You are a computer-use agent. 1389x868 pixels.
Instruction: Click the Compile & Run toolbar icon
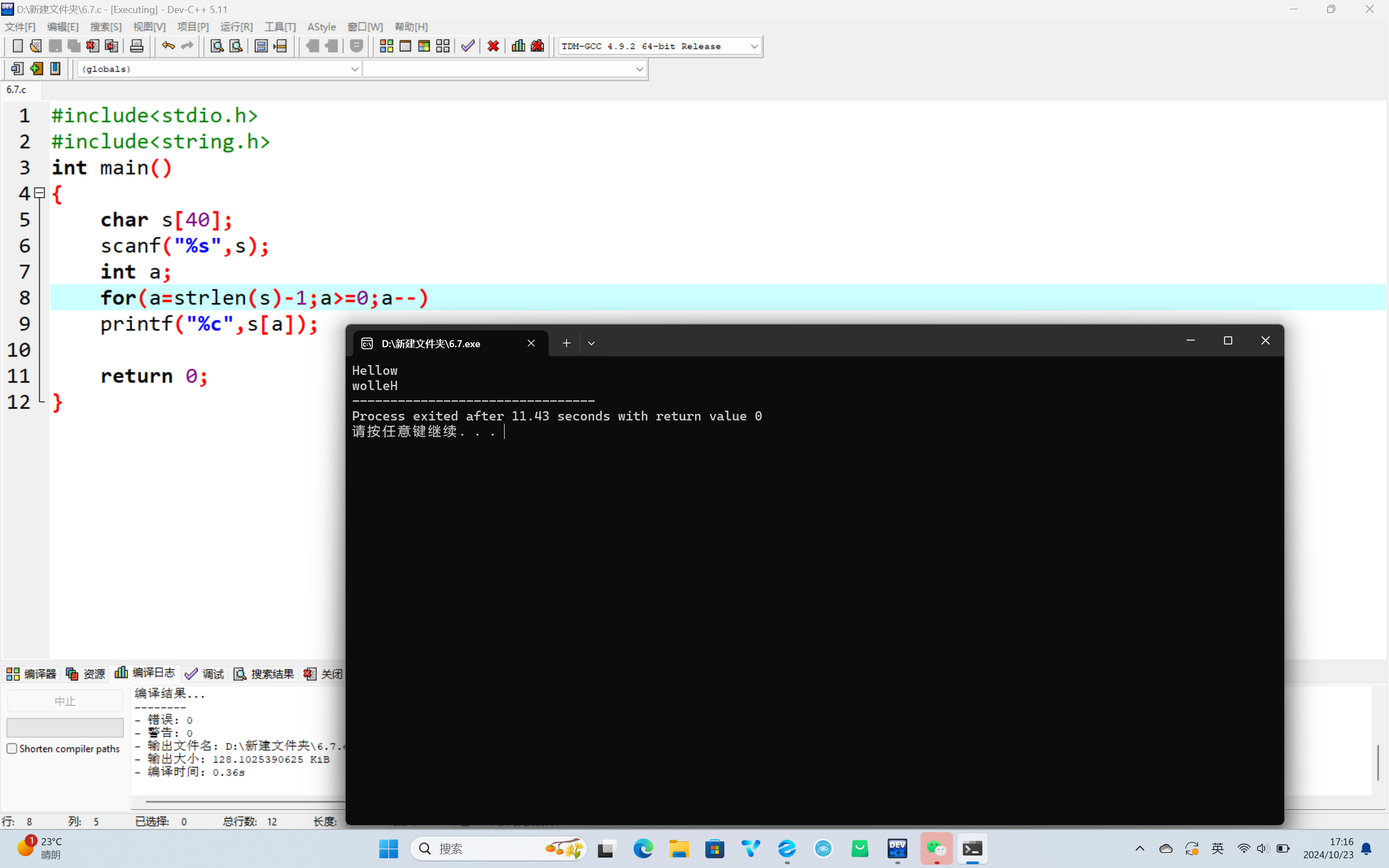(x=424, y=46)
